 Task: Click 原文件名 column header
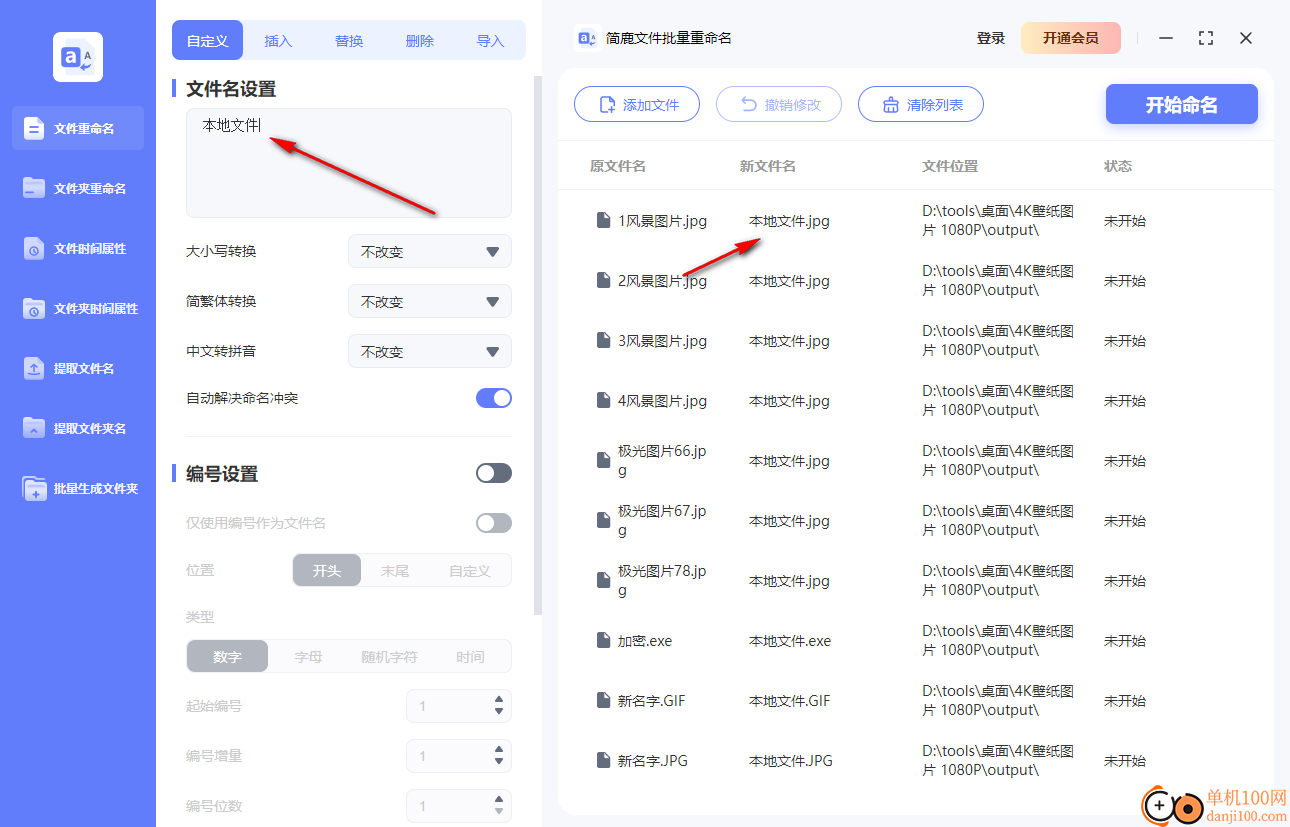pos(618,166)
